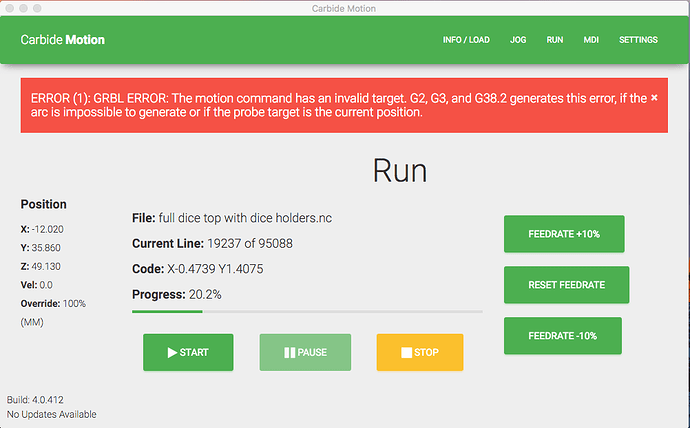Click the Vel 0.0 readout
Viewport: 690px width, 428px height.
pyautogui.click(x=37, y=285)
